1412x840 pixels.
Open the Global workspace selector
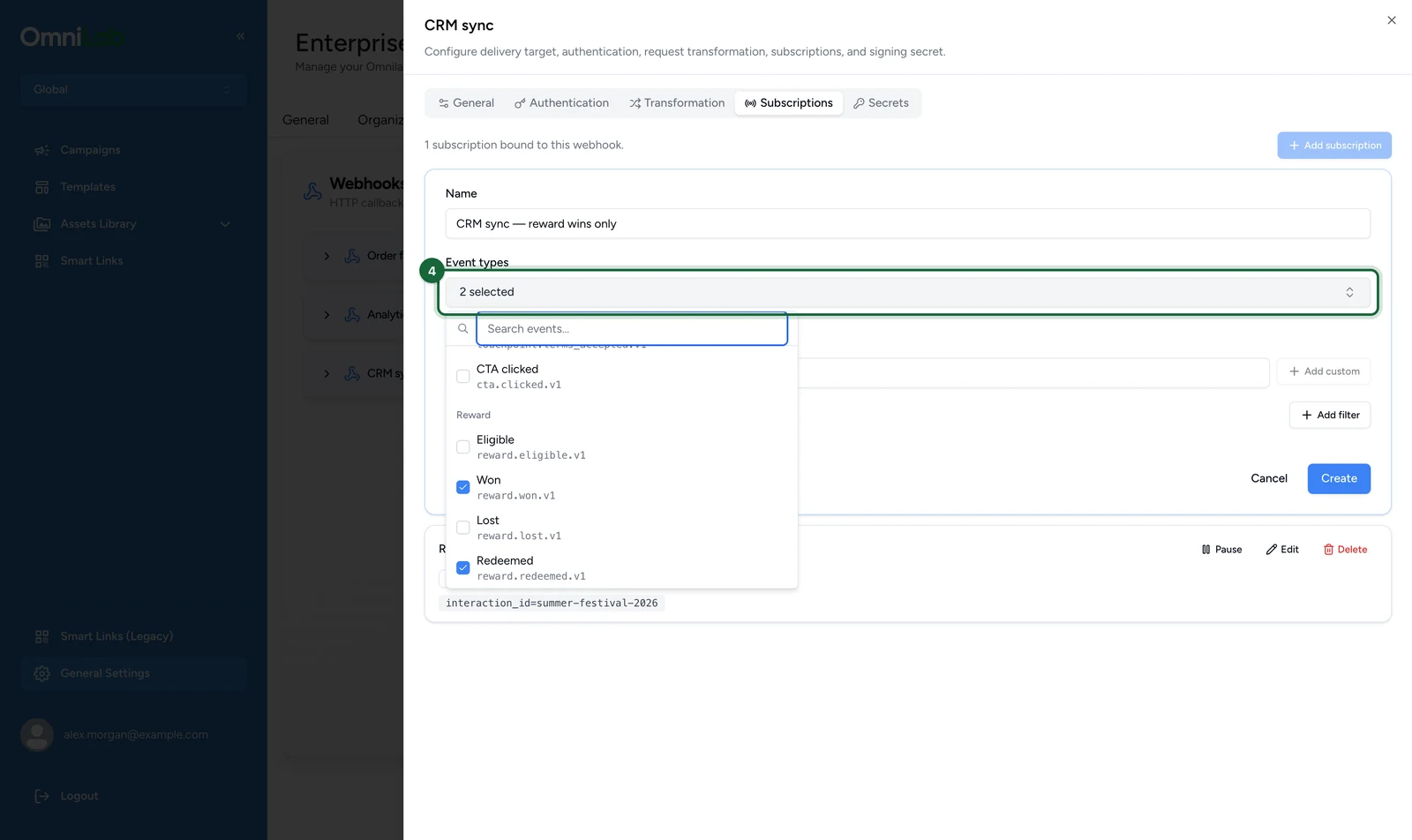click(133, 90)
